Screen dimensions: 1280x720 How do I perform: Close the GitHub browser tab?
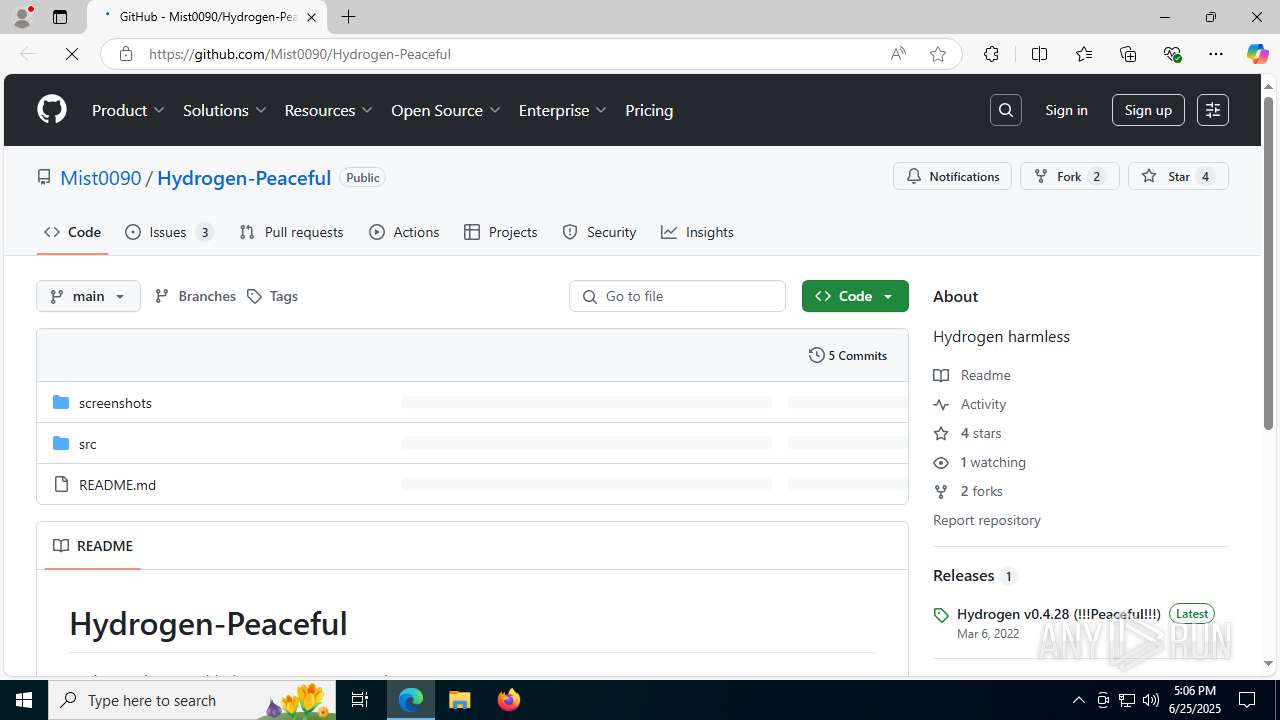tap(311, 17)
